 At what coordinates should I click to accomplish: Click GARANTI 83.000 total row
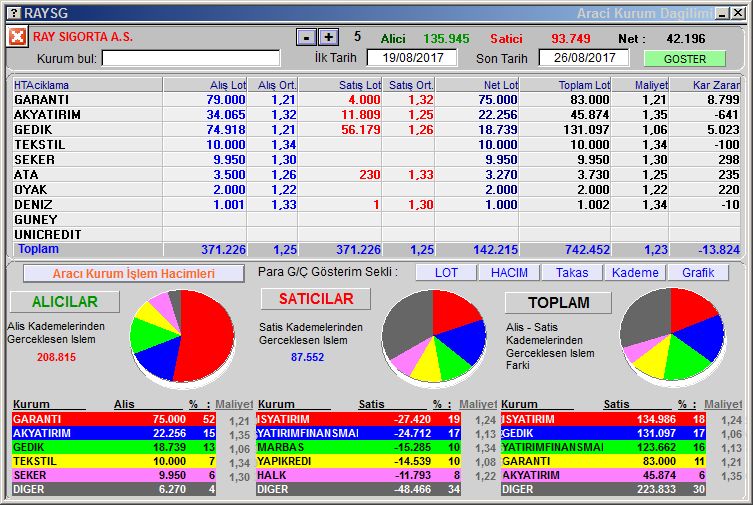coord(603,461)
